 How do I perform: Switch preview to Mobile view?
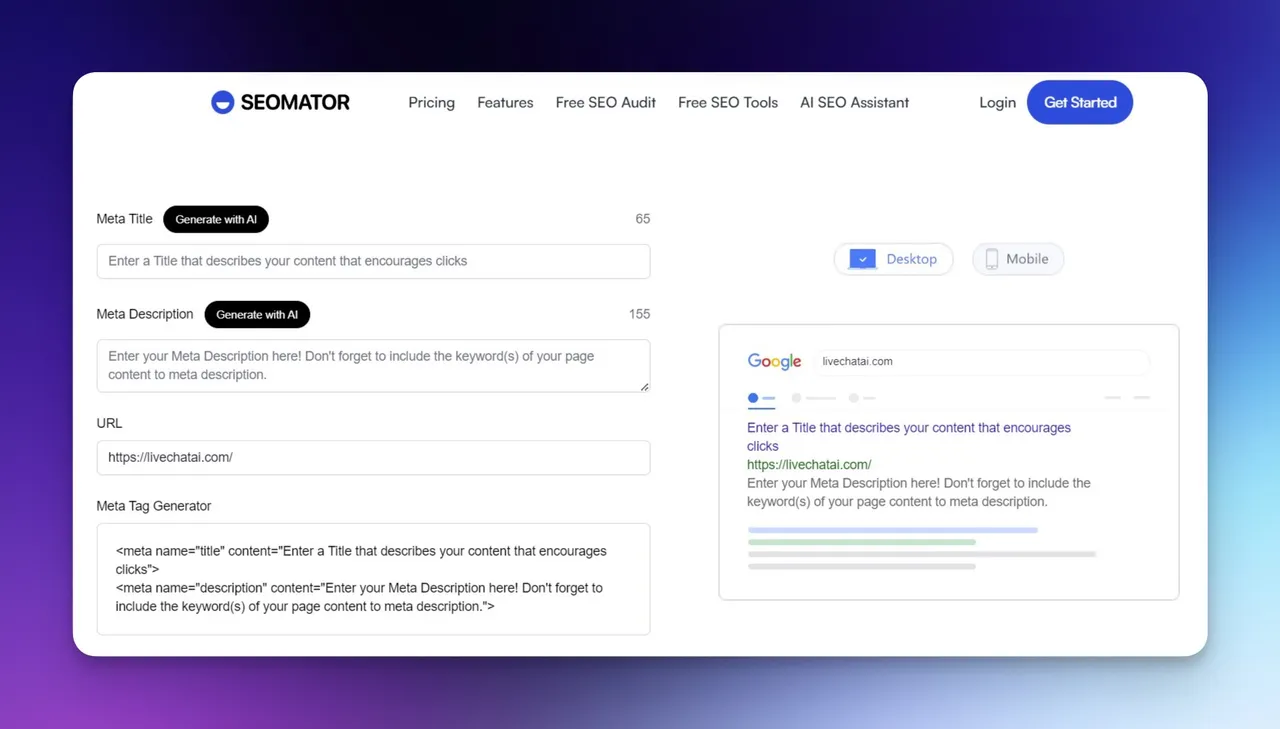pos(1018,259)
